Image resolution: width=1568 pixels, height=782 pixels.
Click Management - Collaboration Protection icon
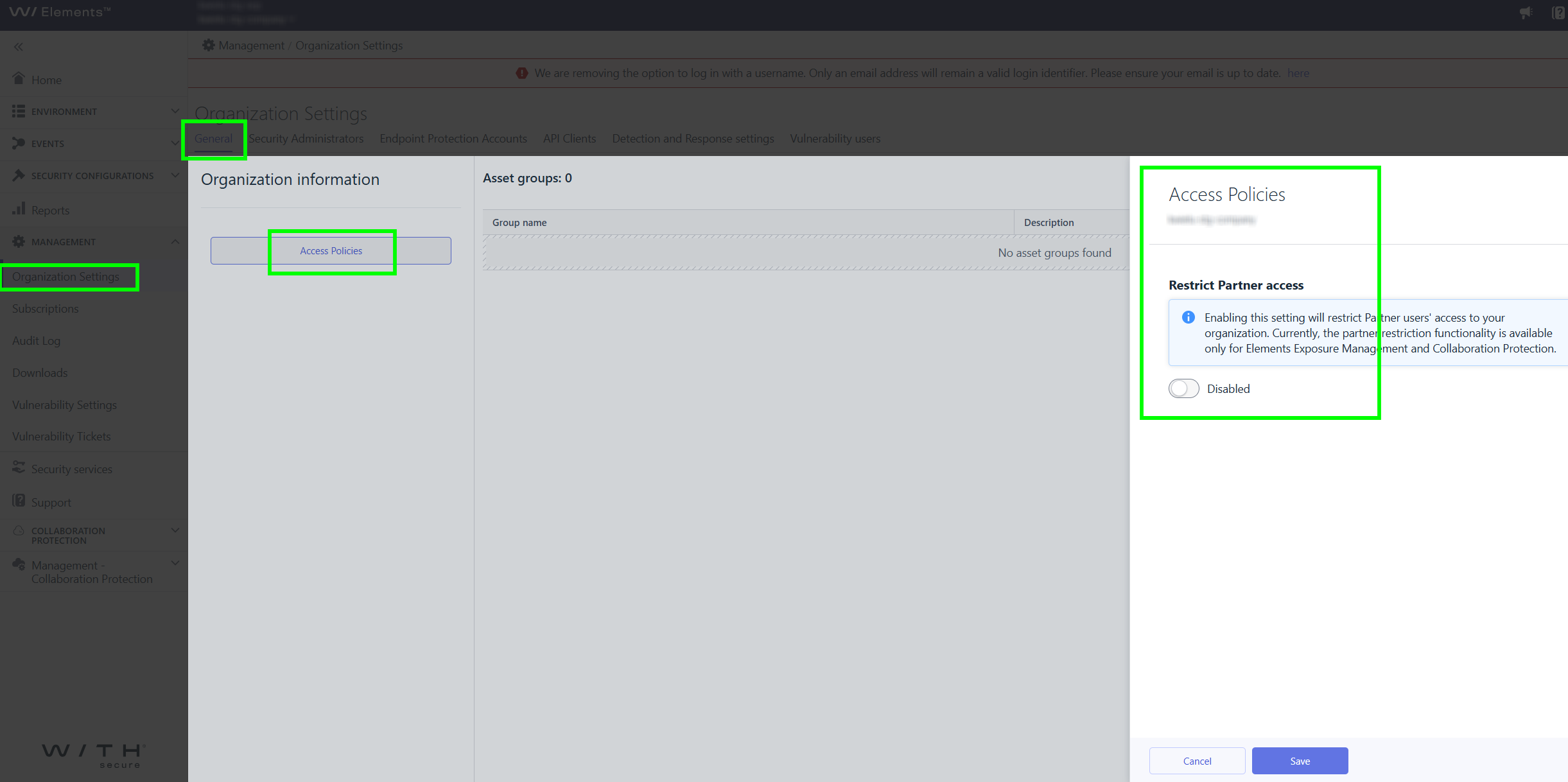pos(19,564)
